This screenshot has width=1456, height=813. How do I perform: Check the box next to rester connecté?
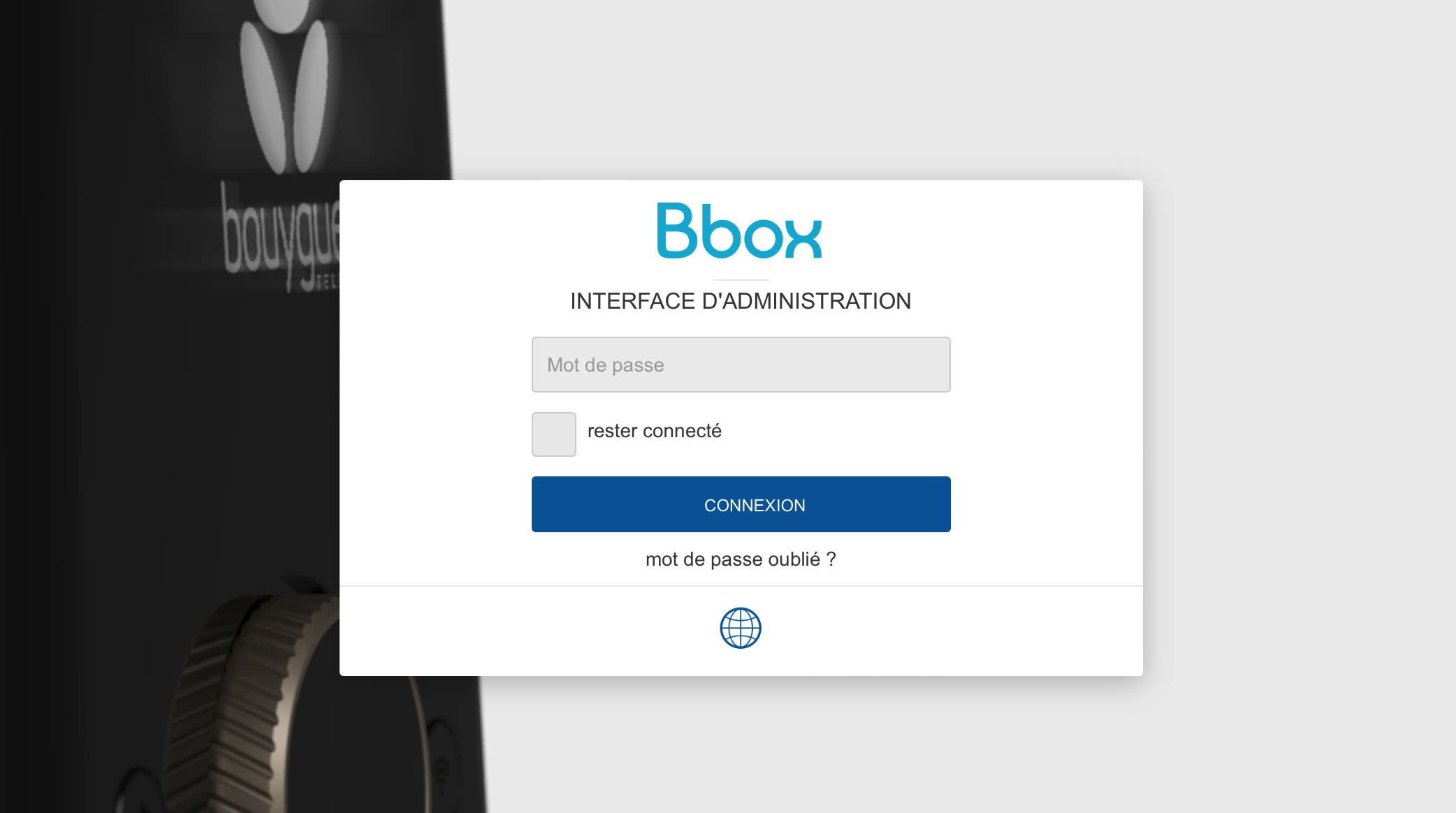point(553,434)
